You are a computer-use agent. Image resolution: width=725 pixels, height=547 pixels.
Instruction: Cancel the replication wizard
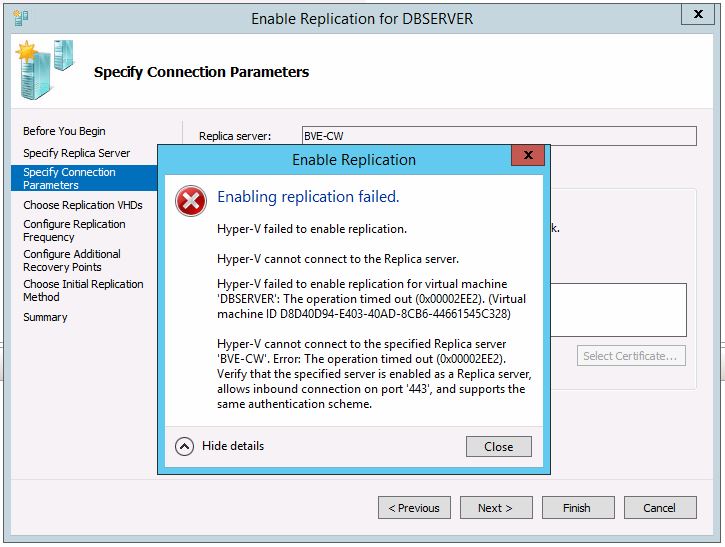click(x=660, y=508)
